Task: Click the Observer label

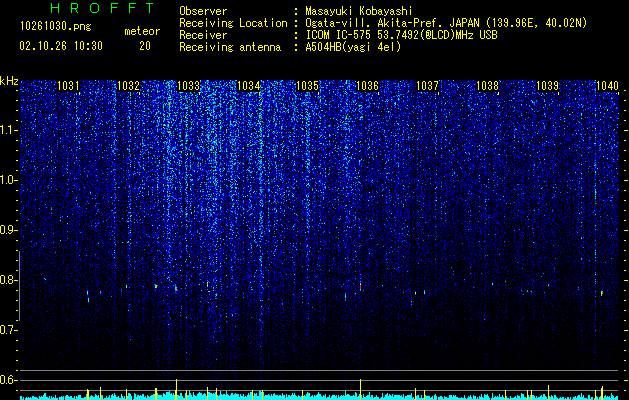Action: point(203,11)
